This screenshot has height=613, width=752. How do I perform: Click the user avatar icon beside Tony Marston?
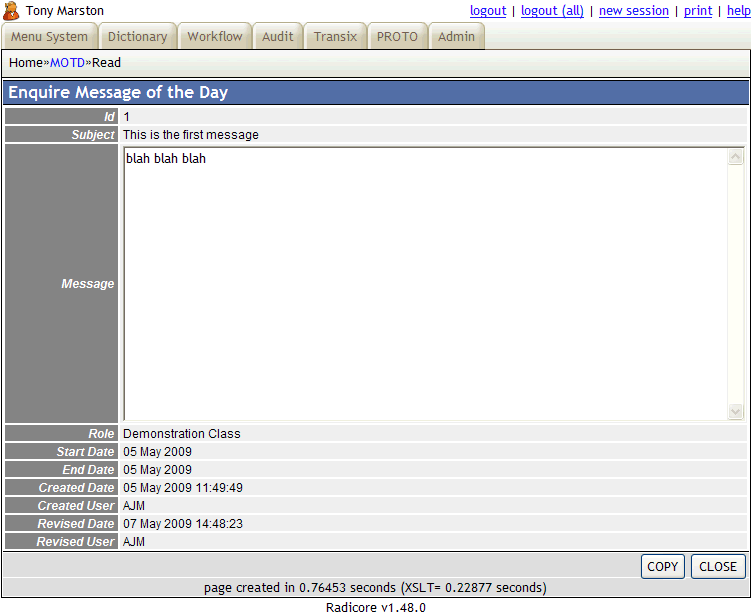pos(12,11)
